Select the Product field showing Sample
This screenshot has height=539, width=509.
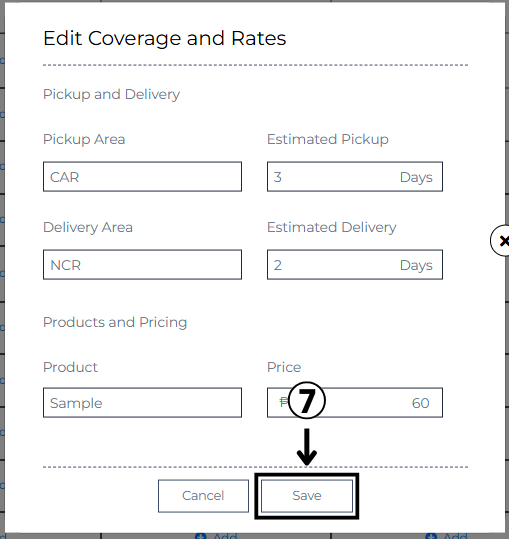pyautogui.click(x=142, y=403)
